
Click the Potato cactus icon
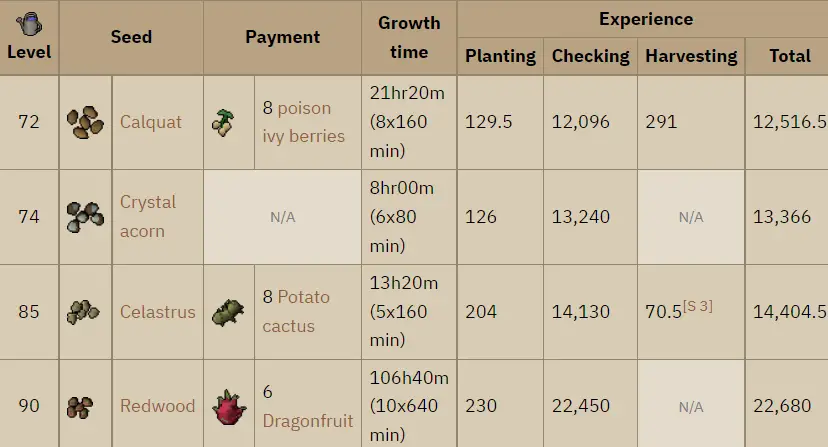click(228, 312)
